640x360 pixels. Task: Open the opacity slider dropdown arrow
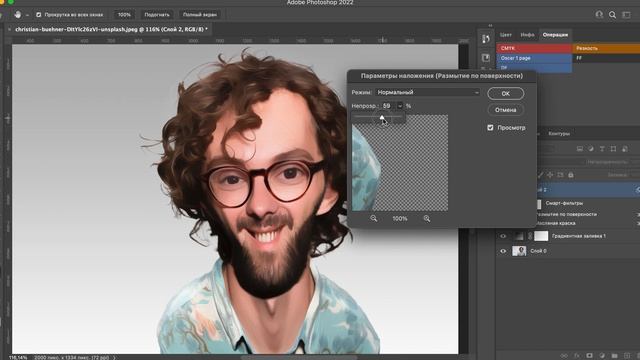(x=400, y=106)
